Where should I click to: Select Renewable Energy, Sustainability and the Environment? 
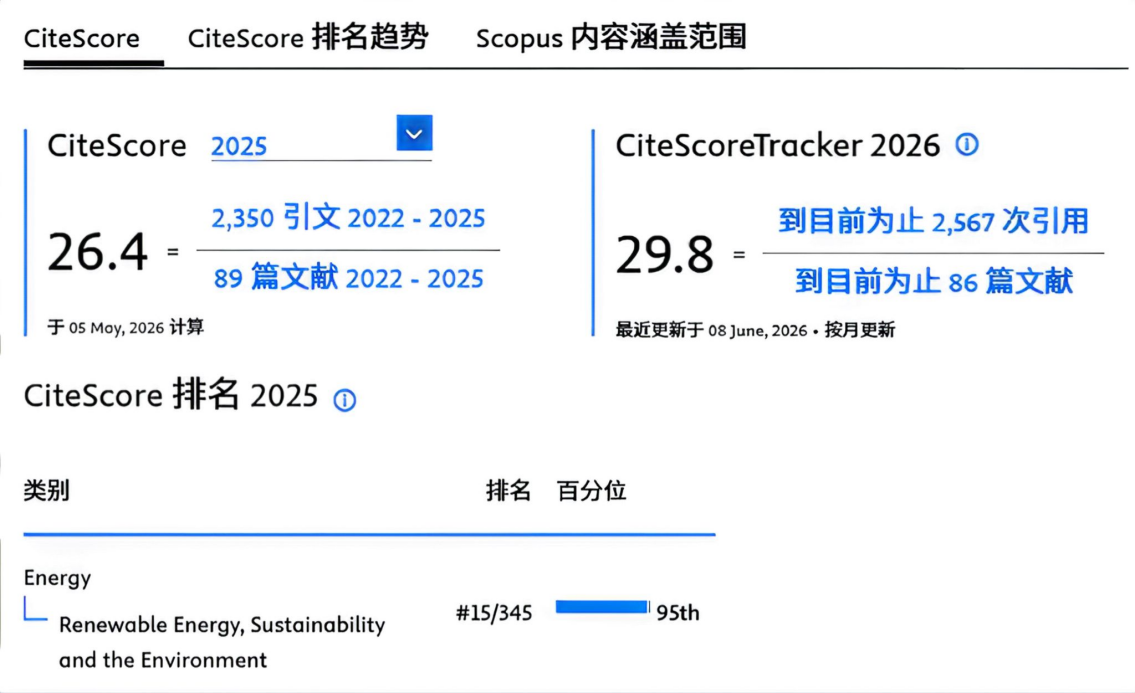(221, 642)
